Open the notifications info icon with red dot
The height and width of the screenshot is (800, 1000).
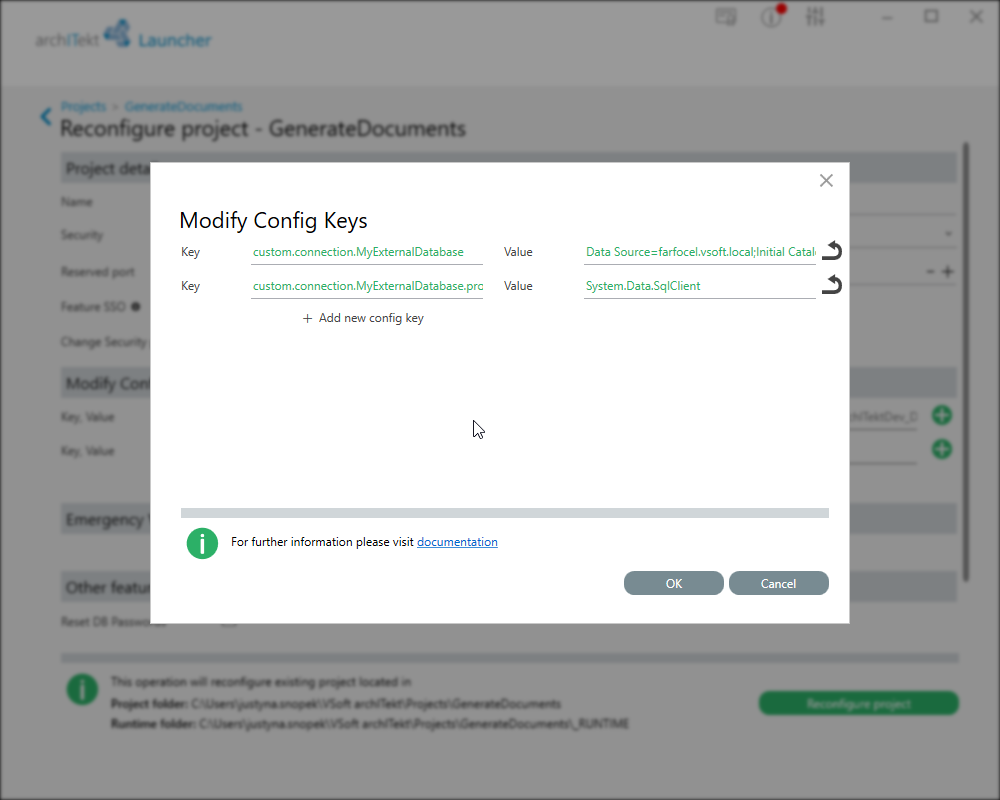772,17
